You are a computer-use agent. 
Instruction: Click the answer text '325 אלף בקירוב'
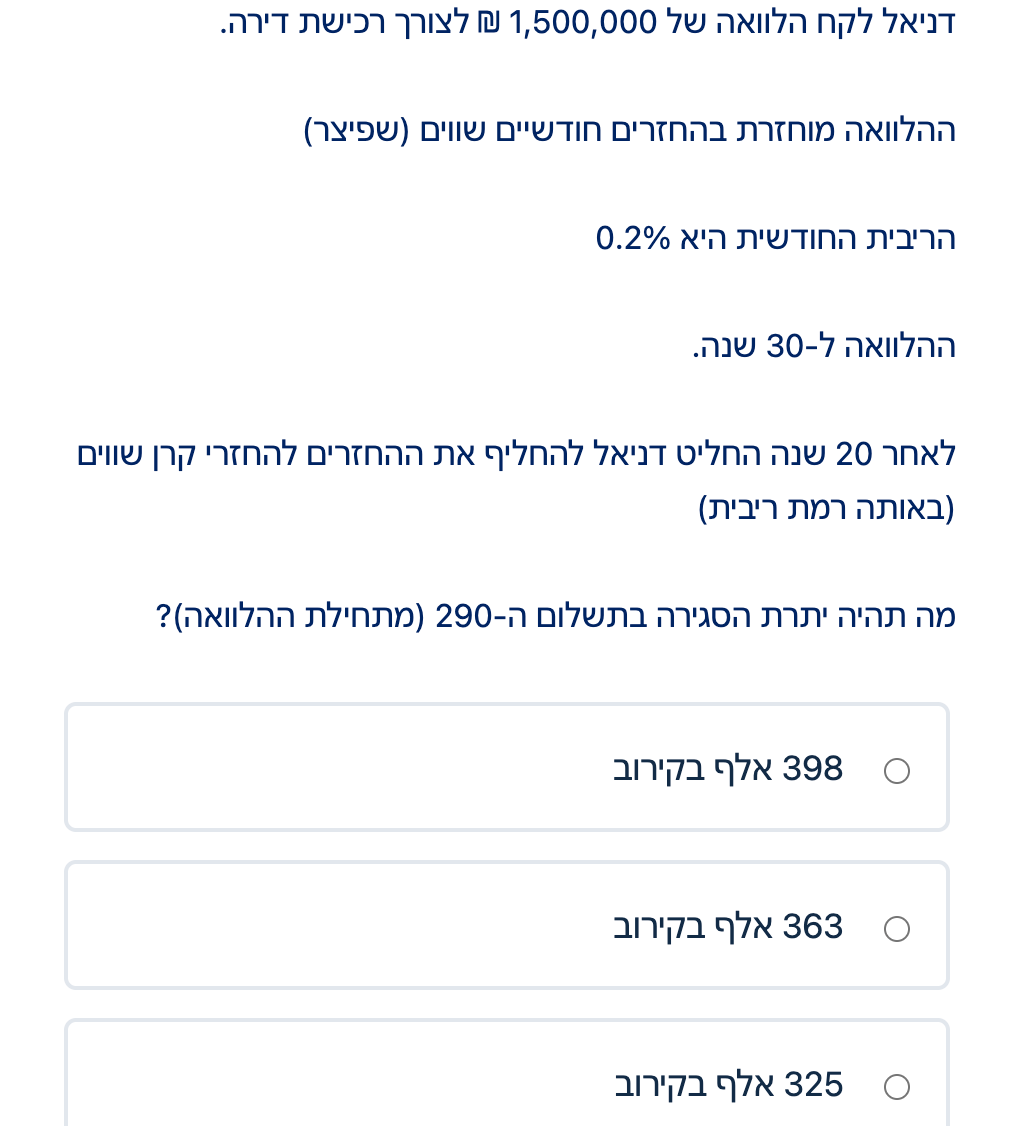pyautogui.click(x=728, y=1085)
